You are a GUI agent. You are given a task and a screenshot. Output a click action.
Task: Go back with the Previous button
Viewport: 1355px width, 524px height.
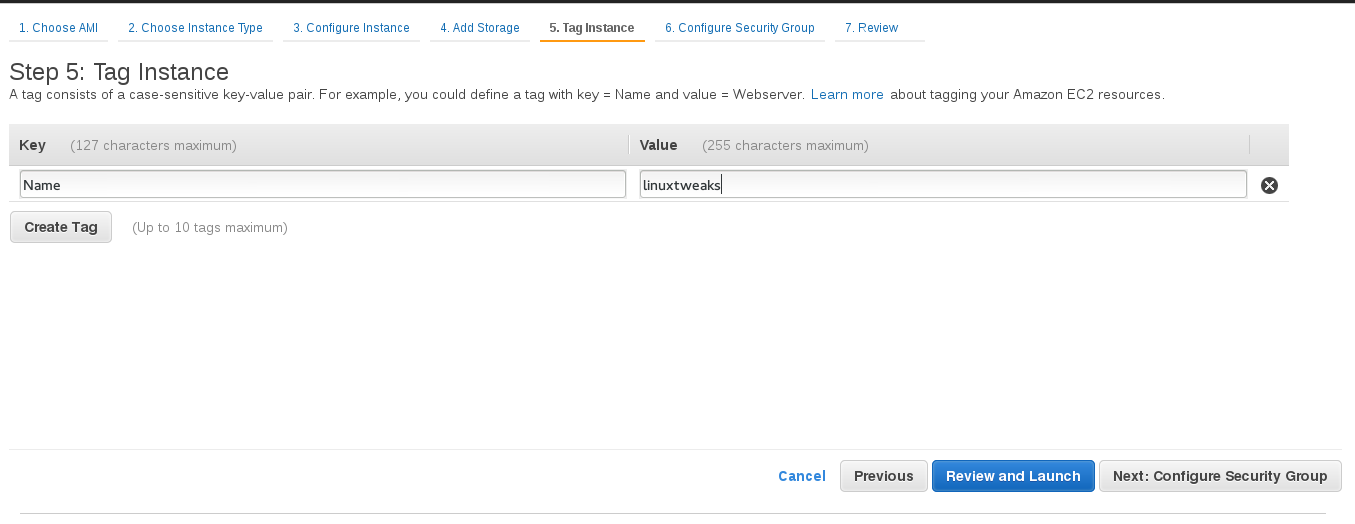884,476
